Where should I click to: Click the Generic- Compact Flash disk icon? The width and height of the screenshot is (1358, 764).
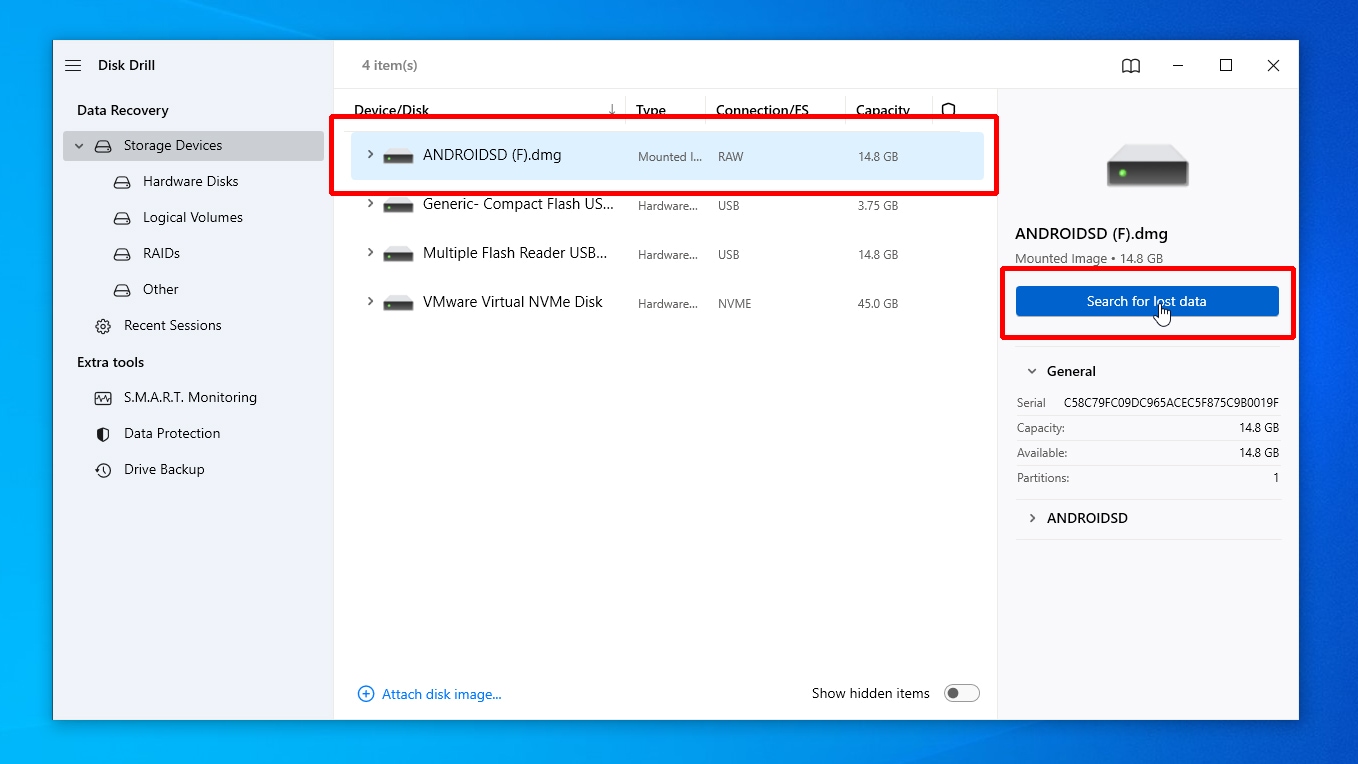pos(398,205)
